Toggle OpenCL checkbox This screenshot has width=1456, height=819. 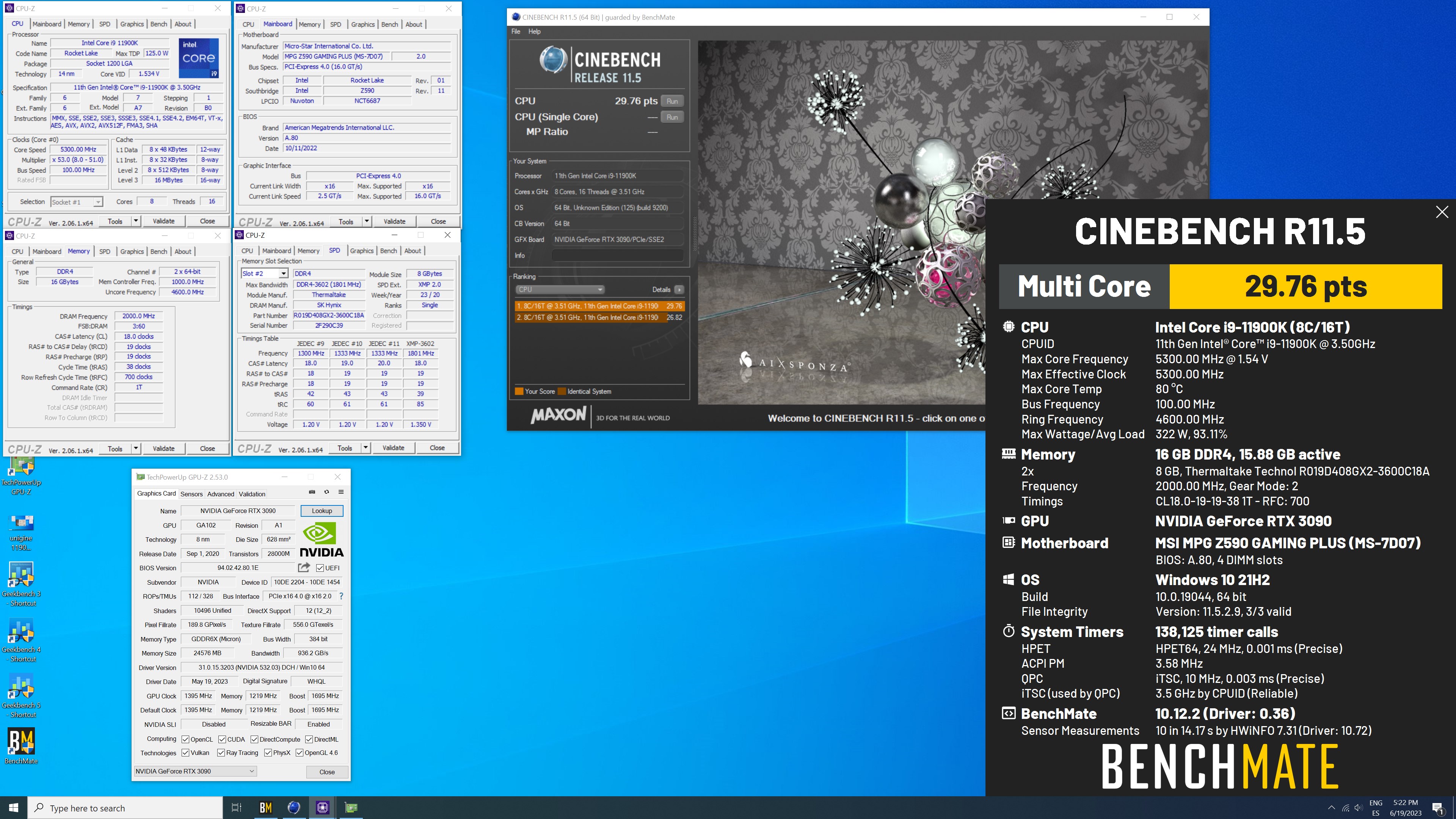[185, 739]
